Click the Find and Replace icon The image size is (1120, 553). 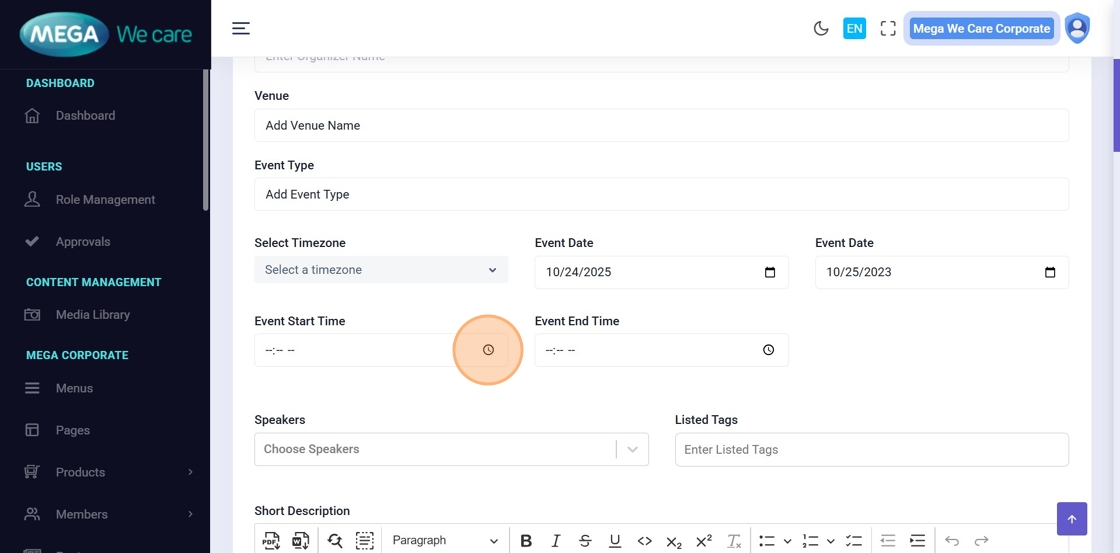coord(335,541)
